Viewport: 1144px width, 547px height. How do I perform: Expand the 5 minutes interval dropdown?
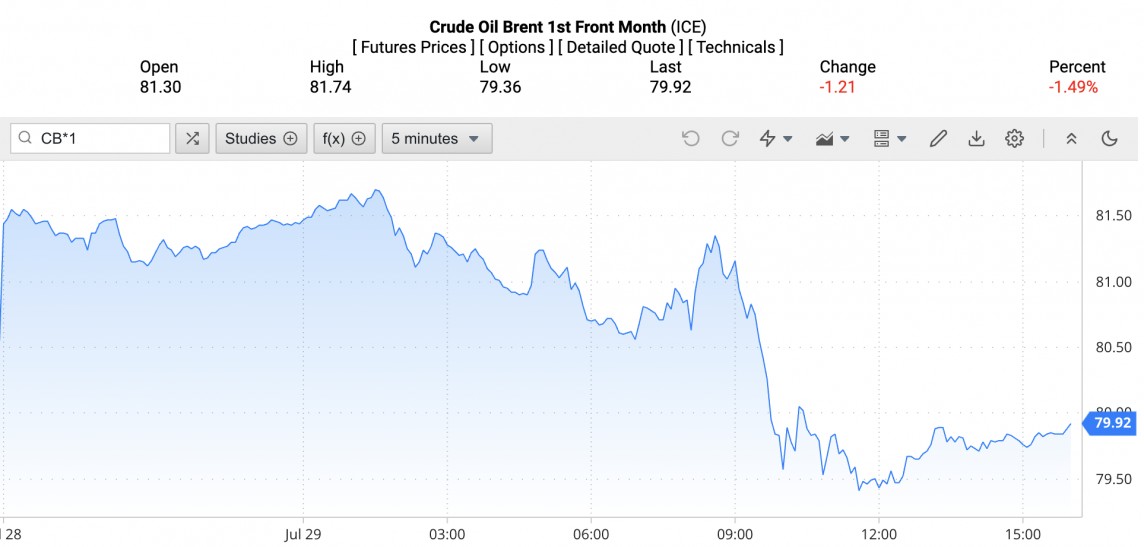pos(436,139)
